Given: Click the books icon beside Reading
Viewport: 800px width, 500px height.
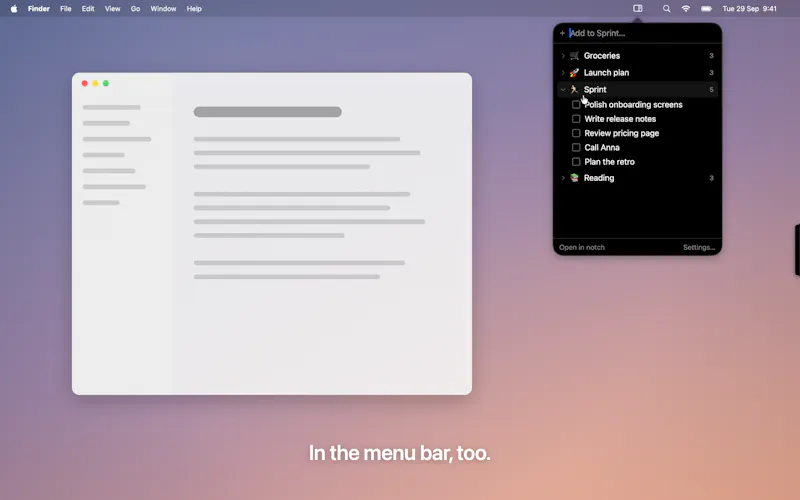Looking at the screenshot, I should click(x=574, y=178).
